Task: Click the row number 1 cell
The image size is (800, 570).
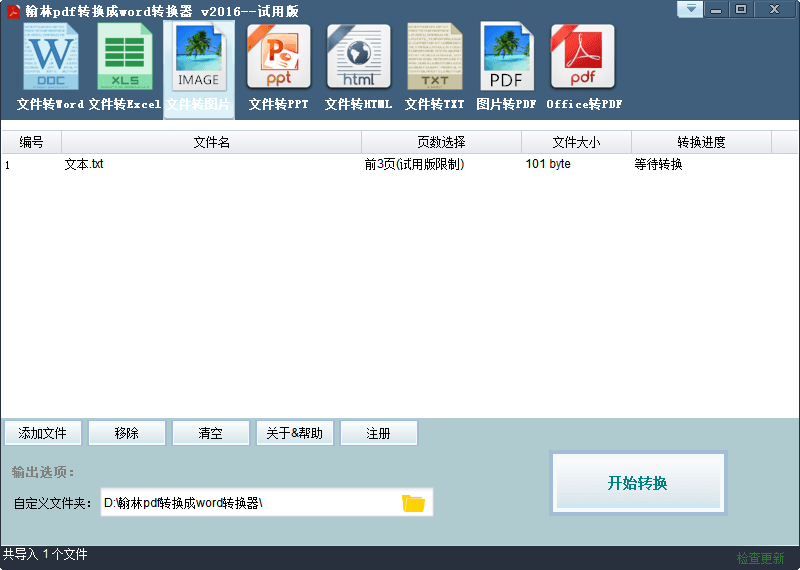Action: click(x=7, y=165)
